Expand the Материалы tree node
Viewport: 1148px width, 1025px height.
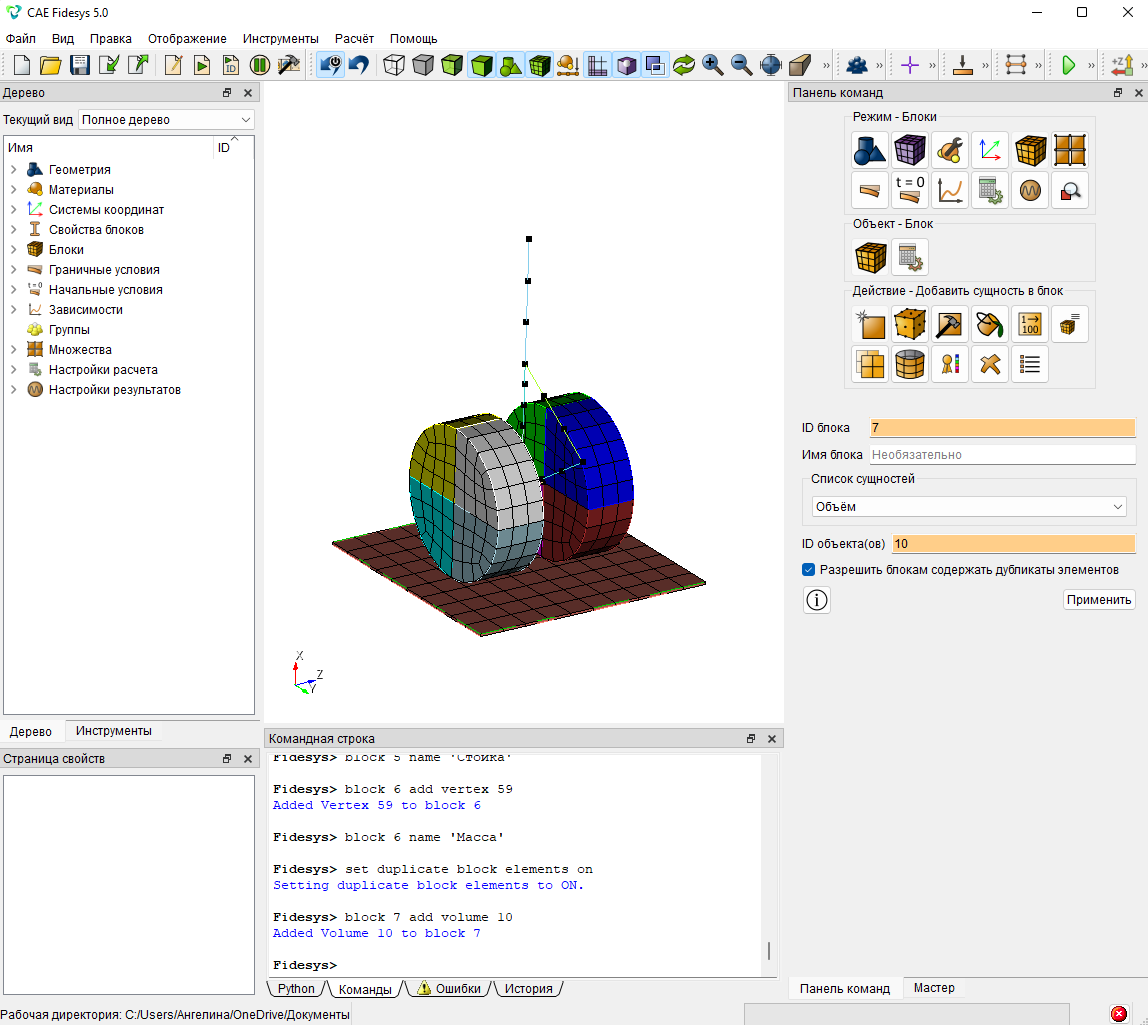tap(13, 190)
